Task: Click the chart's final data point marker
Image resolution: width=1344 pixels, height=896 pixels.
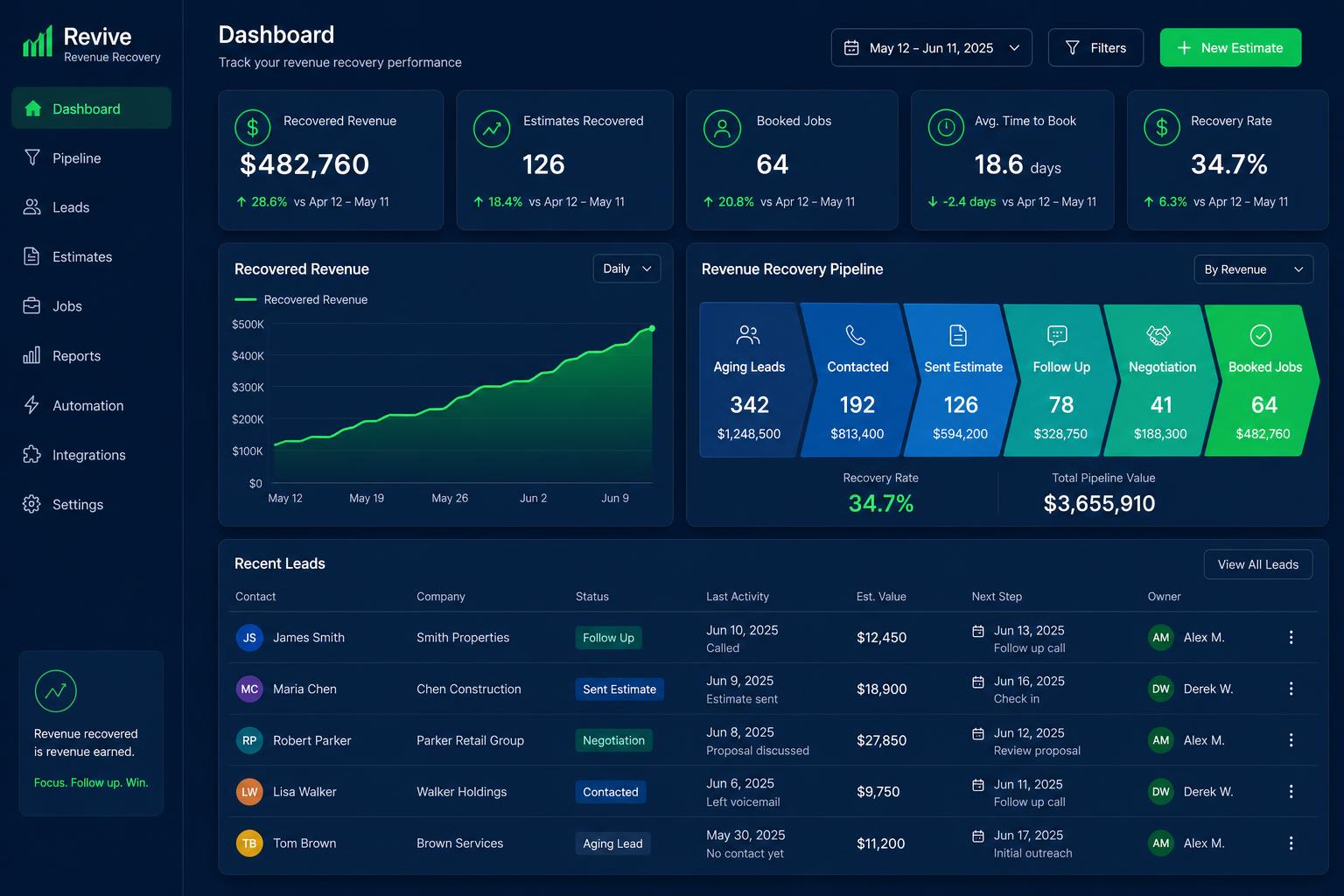Action: coord(652,329)
